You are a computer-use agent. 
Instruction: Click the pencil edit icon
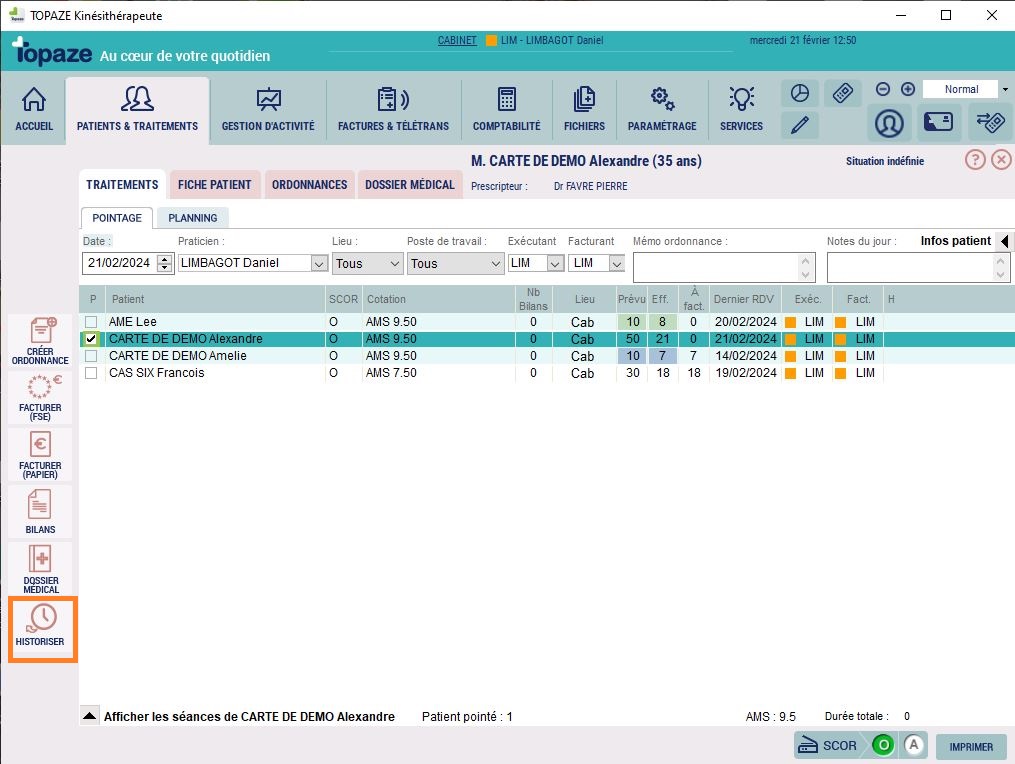799,124
